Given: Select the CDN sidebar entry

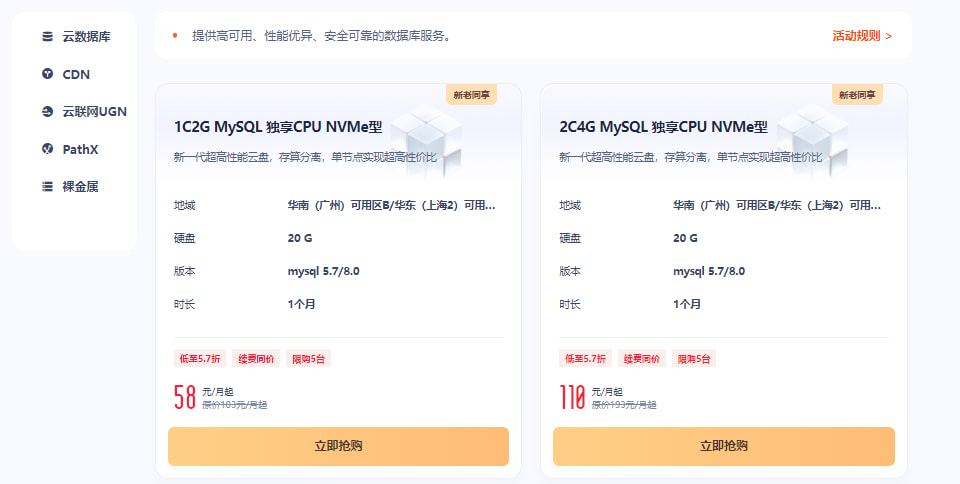Looking at the screenshot, I should [x=76, y=74].
